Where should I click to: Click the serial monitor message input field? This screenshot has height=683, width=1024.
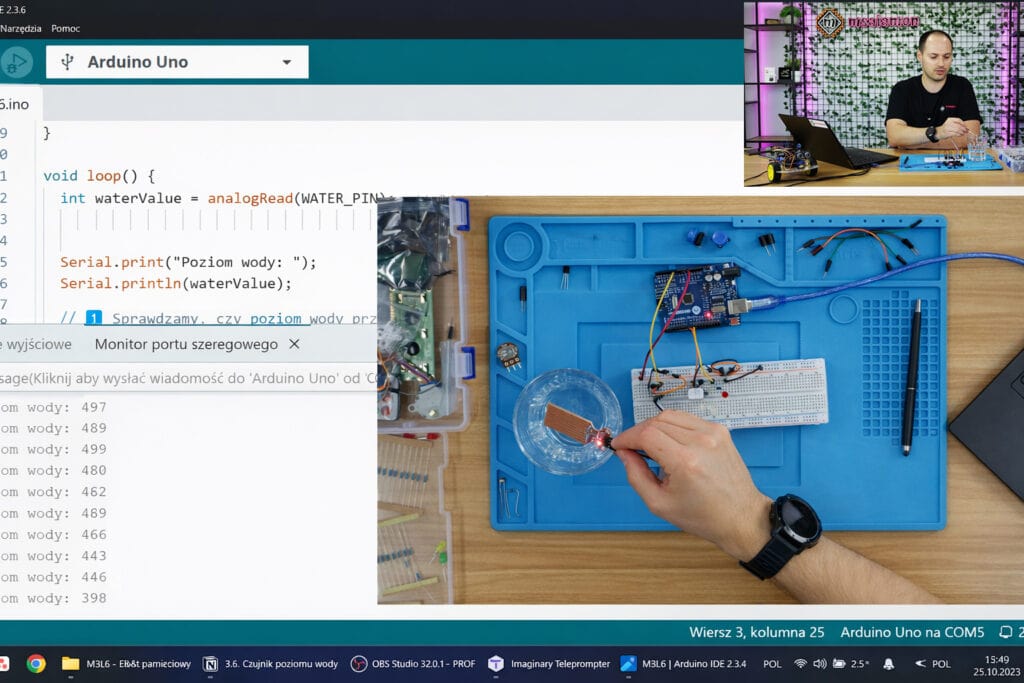(x=180, y=379)
